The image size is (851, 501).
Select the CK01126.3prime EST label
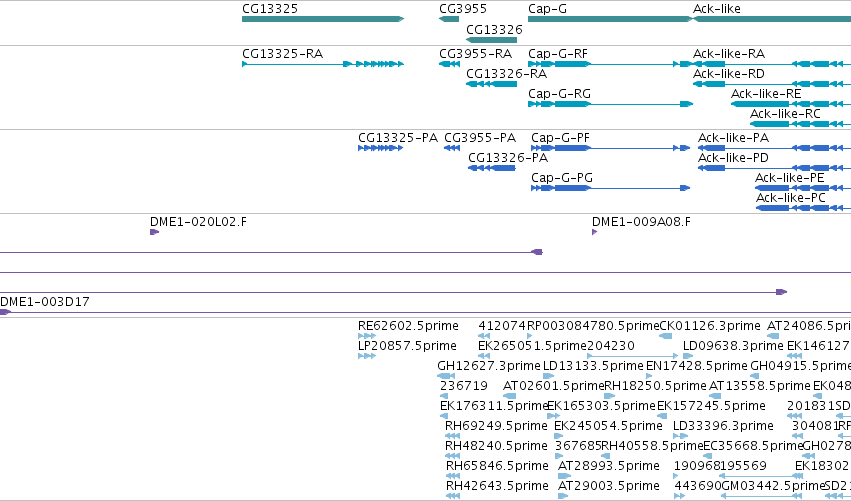(x=710, y=326)
